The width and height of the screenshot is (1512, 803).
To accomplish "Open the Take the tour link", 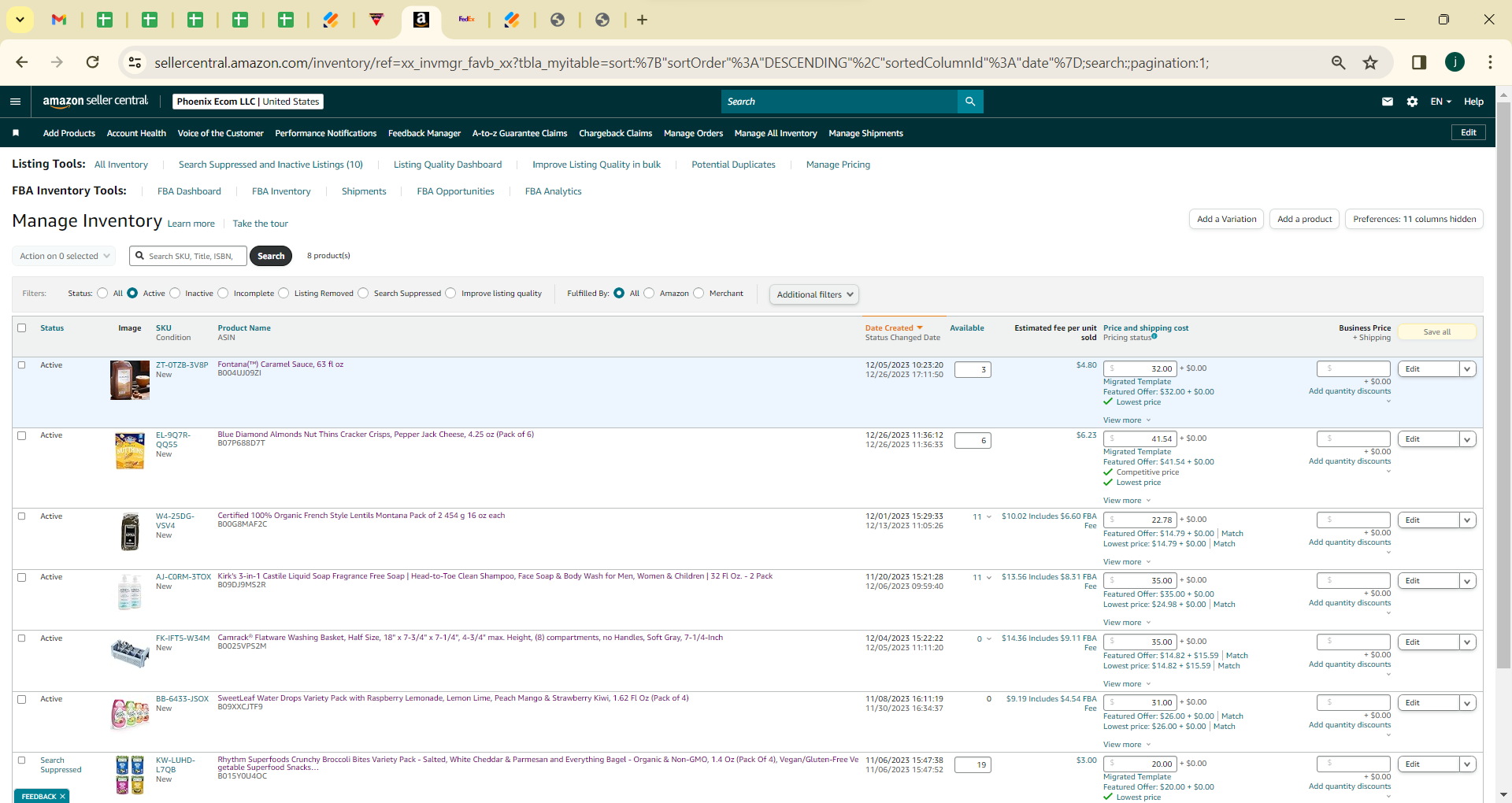I will pyautogui.click(x=260, y=224).
